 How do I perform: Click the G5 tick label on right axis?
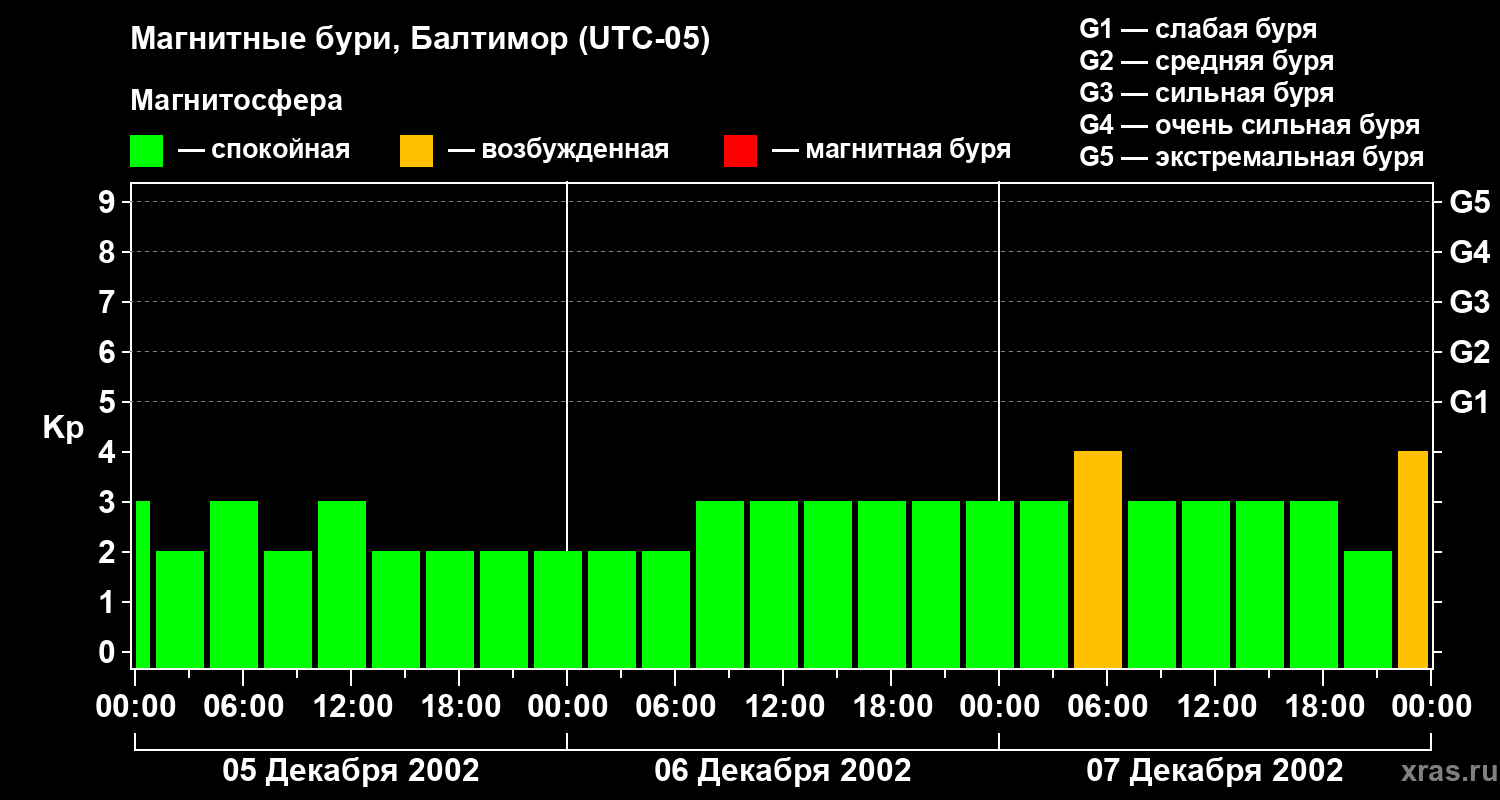tap(1469, 203)
